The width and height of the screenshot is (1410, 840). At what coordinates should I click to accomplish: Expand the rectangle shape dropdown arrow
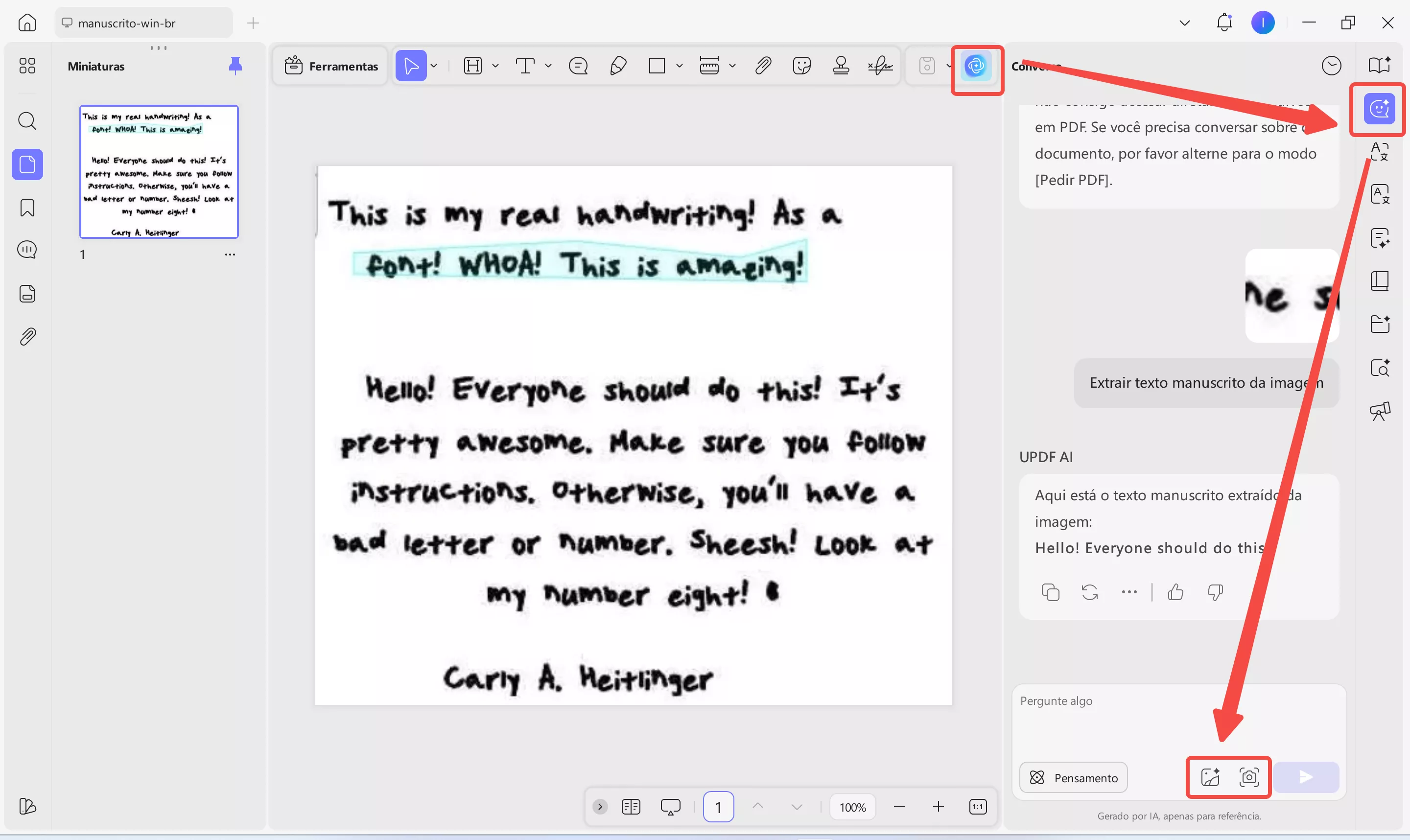click(x=679, y=66)
